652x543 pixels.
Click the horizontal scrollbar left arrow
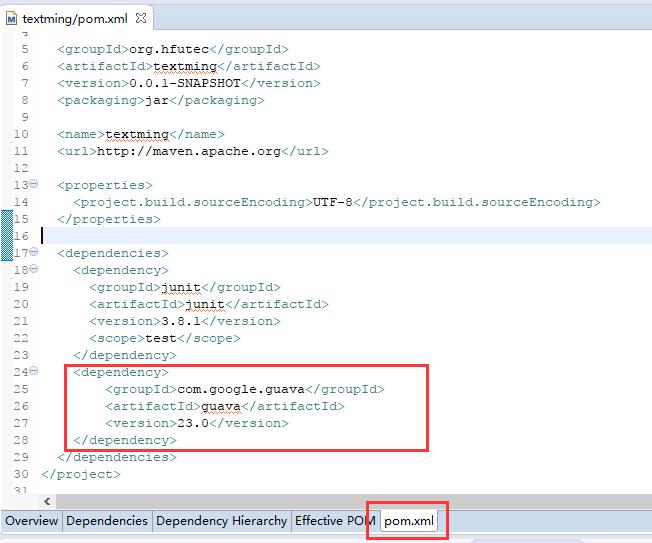pos(47,501)
